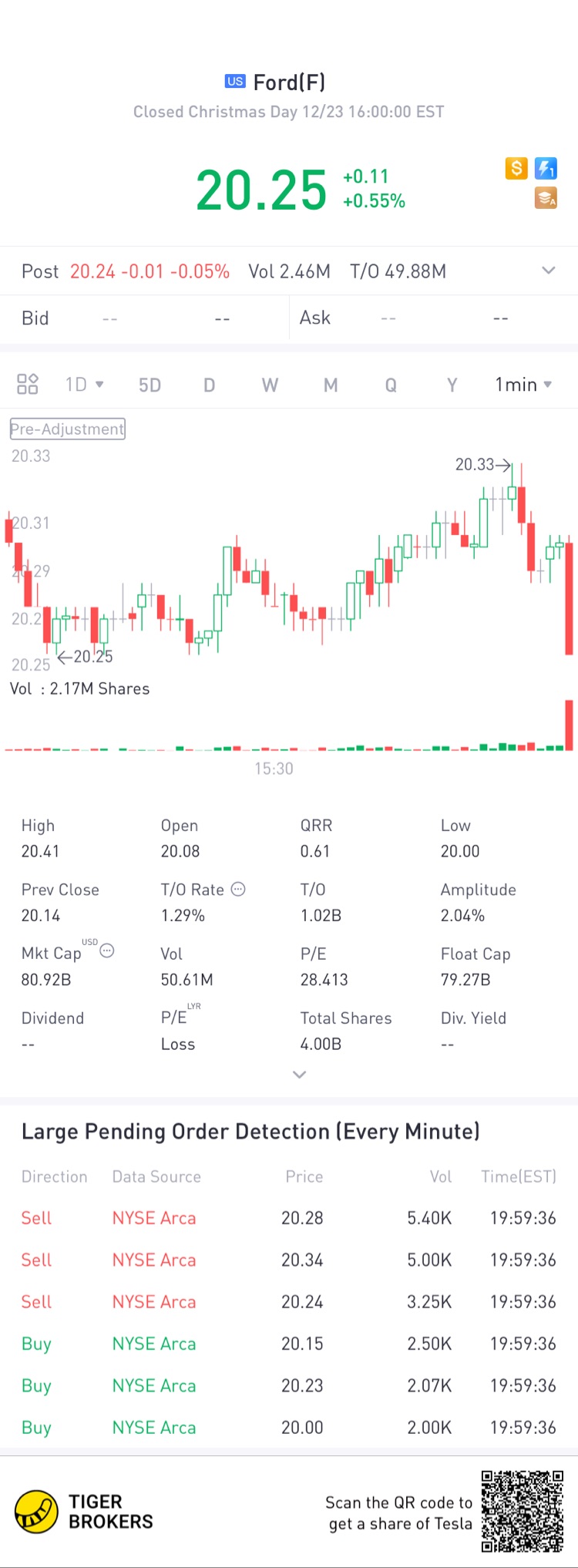Tap the Sell order at price 20.34

coord(289,1260)
